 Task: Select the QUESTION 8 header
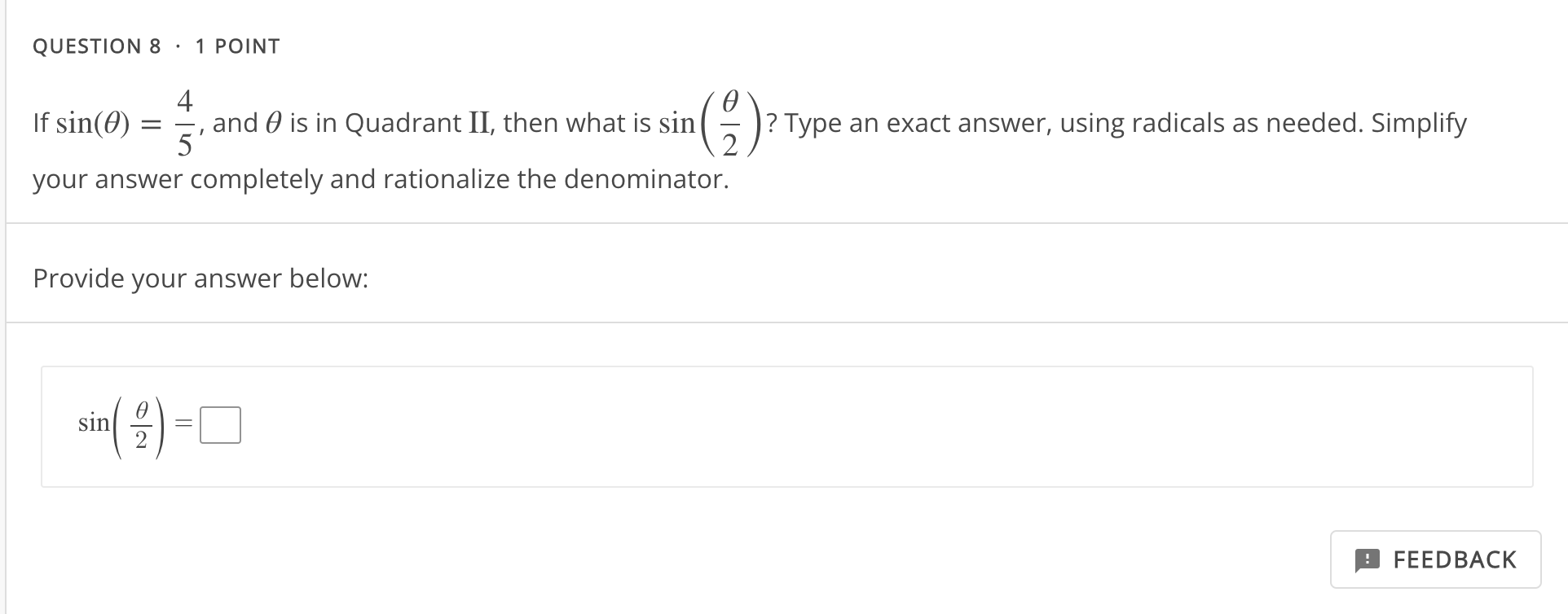pos(98,46)
